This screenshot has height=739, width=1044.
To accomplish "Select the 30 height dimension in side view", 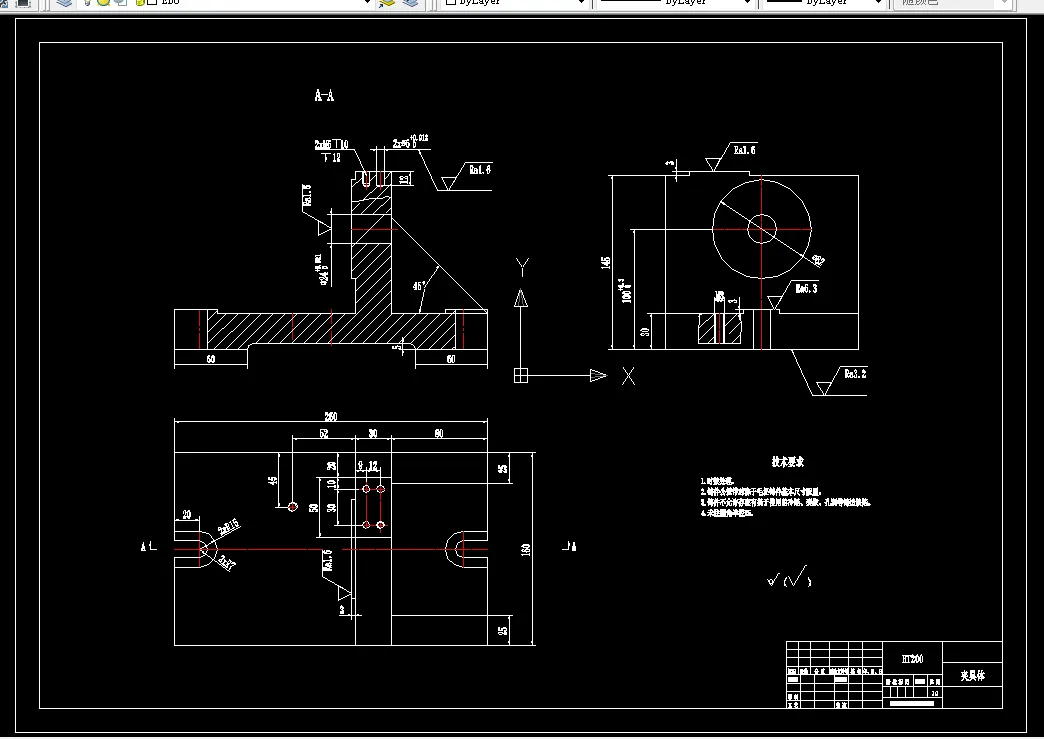I will pyautogui.click(x=645, y=332).
